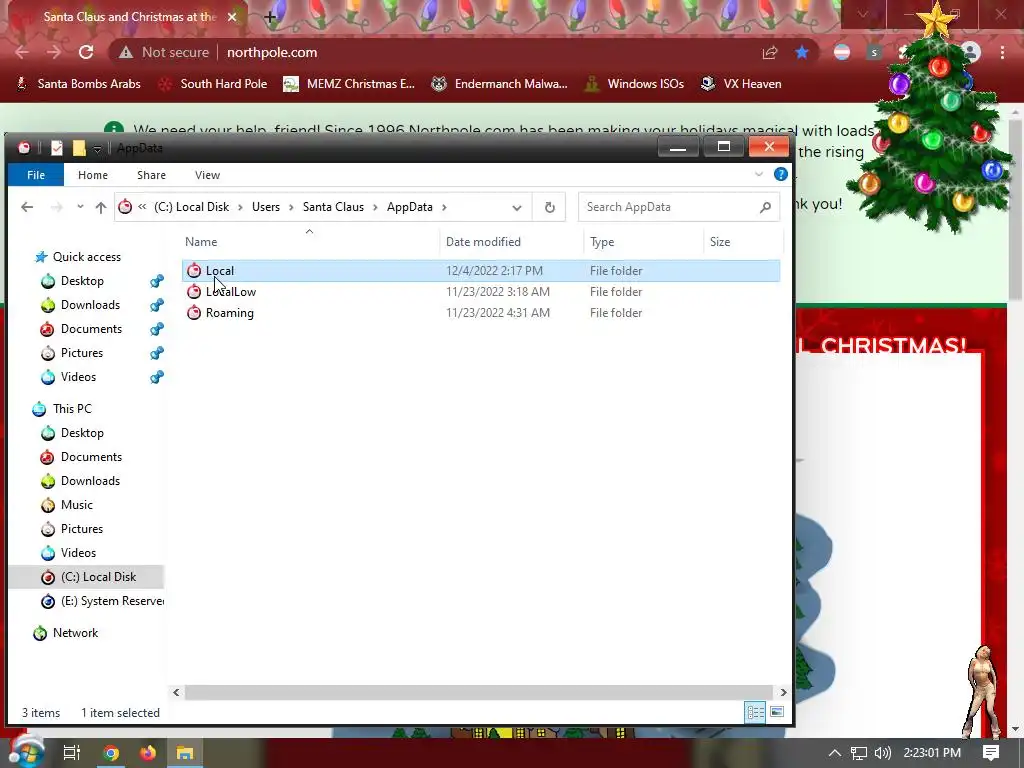
Task: Switch to details view layout icon
Action: [755, 712]
